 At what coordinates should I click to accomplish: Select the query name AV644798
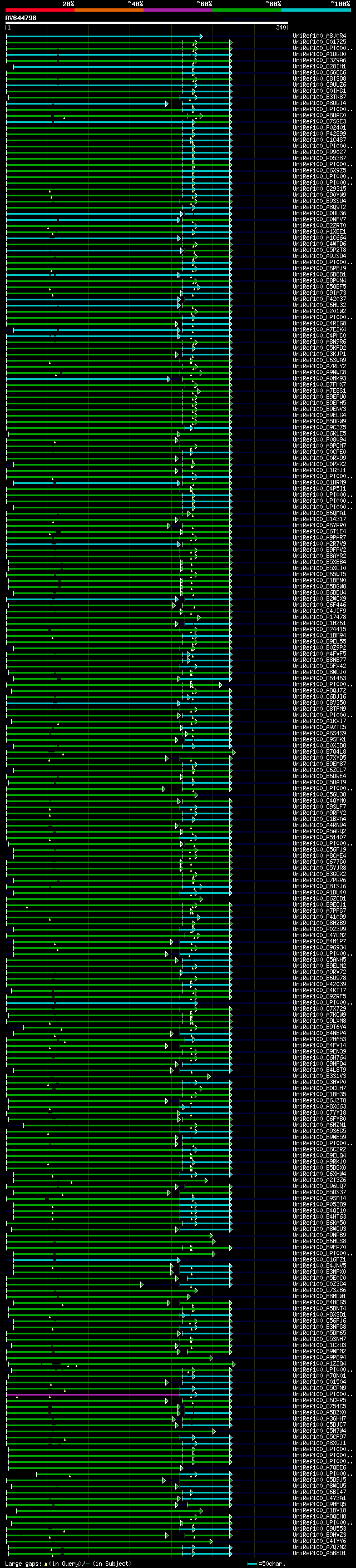click(21, 18)
